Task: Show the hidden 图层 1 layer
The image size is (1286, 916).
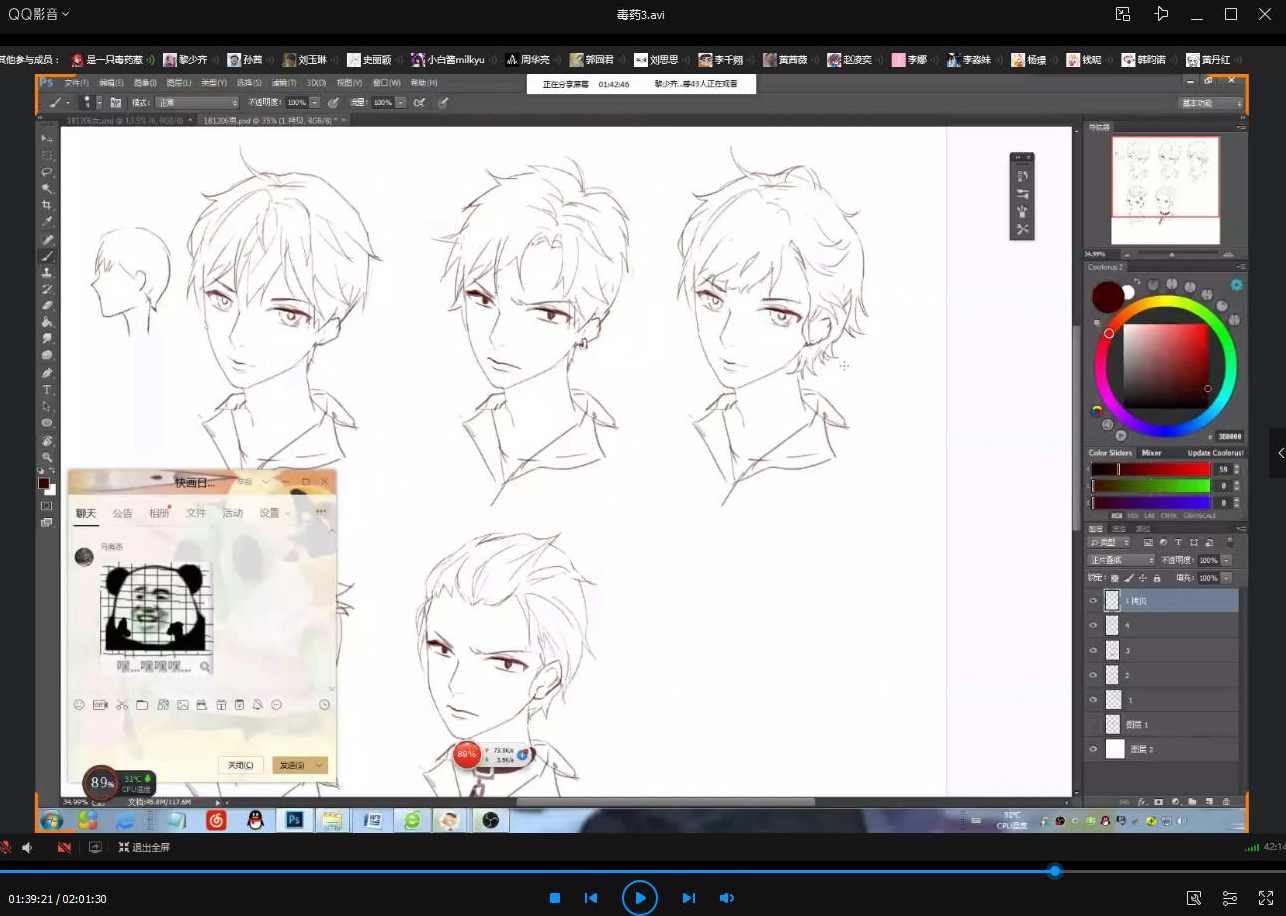Action: pos(1093,724)
